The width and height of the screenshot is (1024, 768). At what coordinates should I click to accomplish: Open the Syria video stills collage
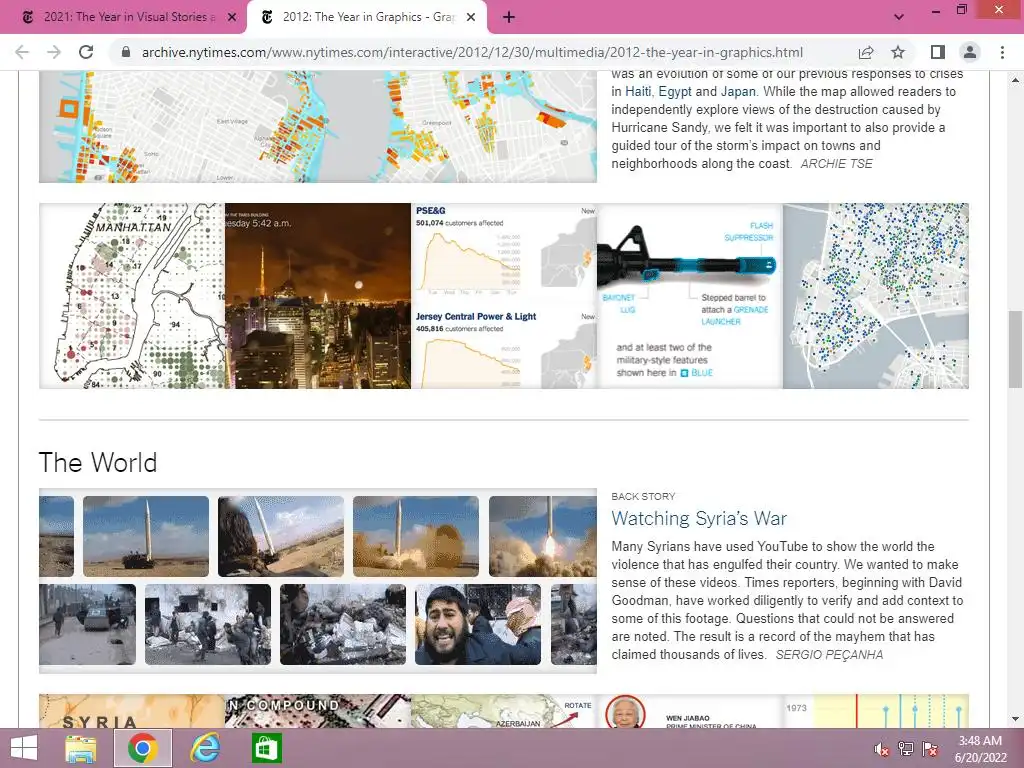point(318,581)
